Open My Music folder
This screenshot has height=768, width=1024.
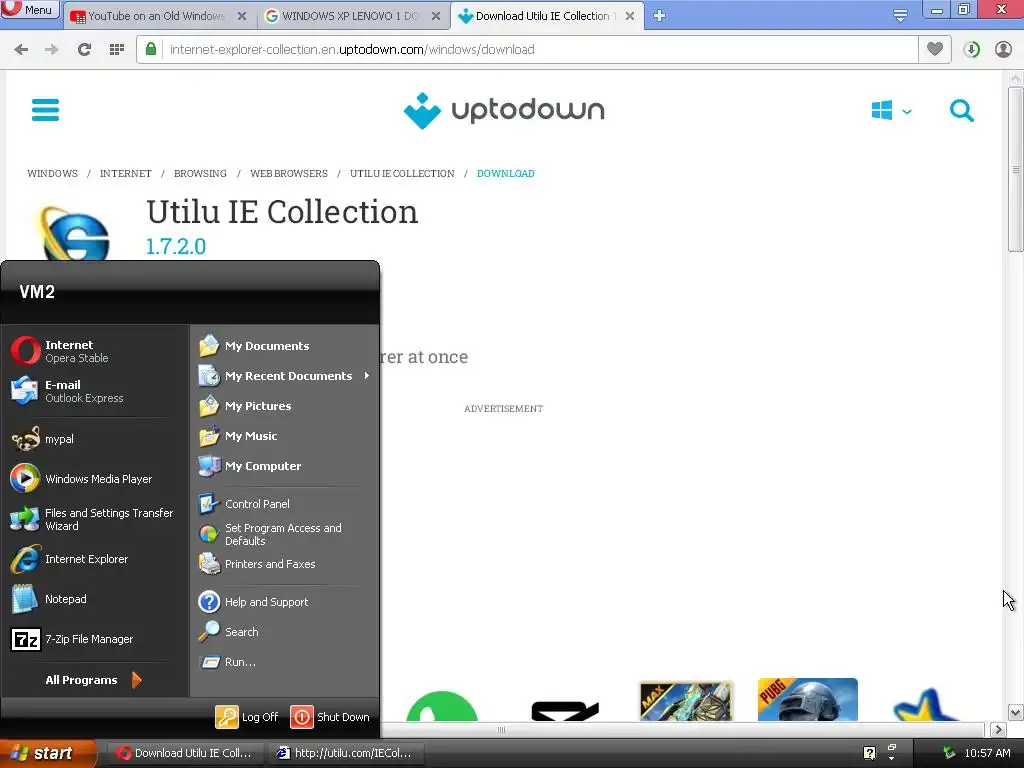[284, 436]
